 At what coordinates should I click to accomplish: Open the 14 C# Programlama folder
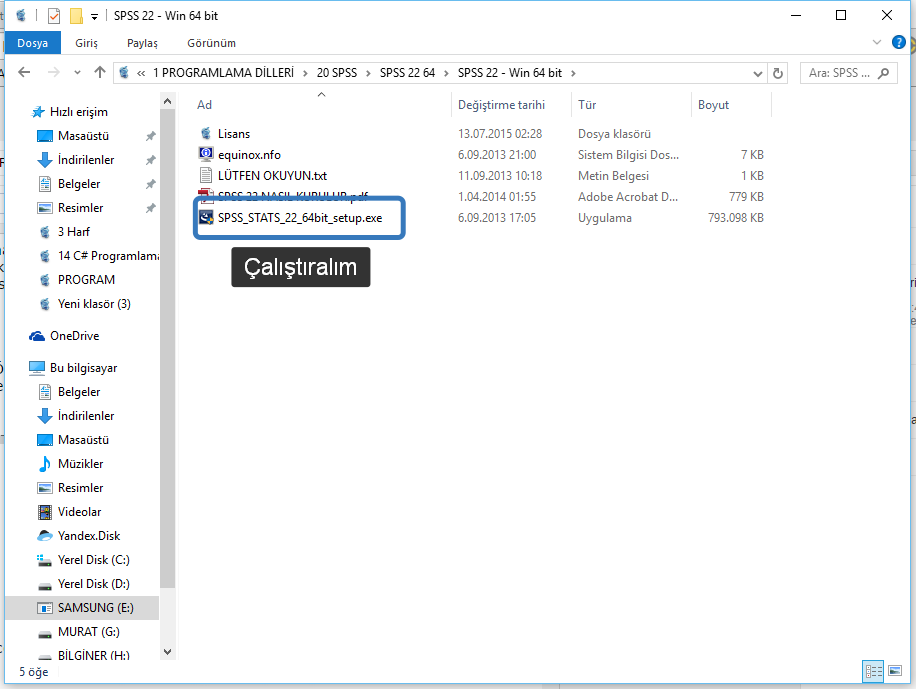click(108, 256)
